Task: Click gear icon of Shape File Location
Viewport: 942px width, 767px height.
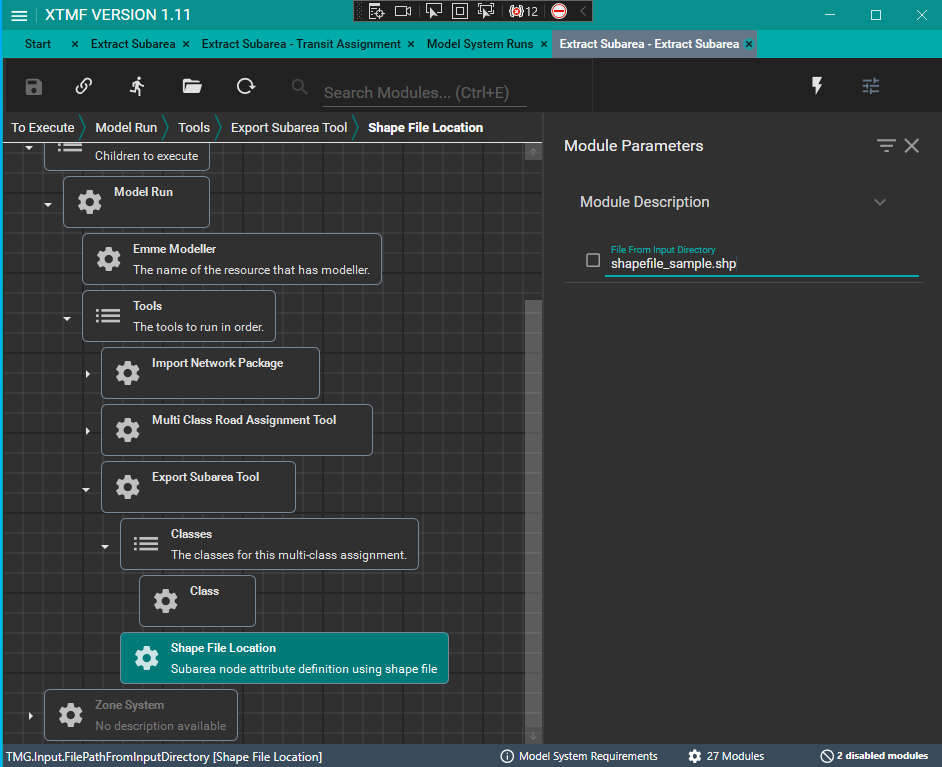Action: [x=147, y=658]
